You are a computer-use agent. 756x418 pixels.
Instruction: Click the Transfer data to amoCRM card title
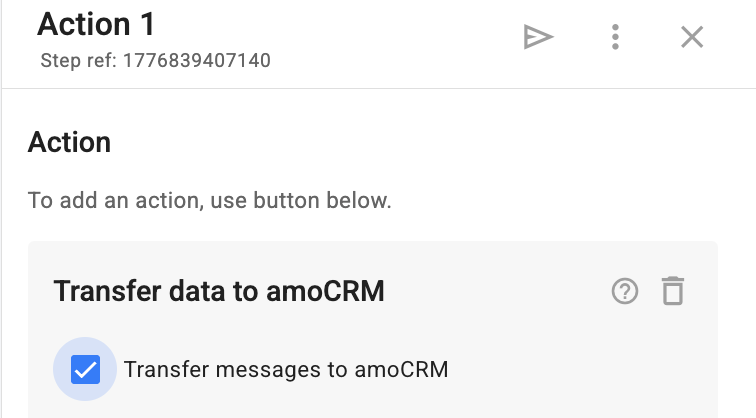pos(219,291)
